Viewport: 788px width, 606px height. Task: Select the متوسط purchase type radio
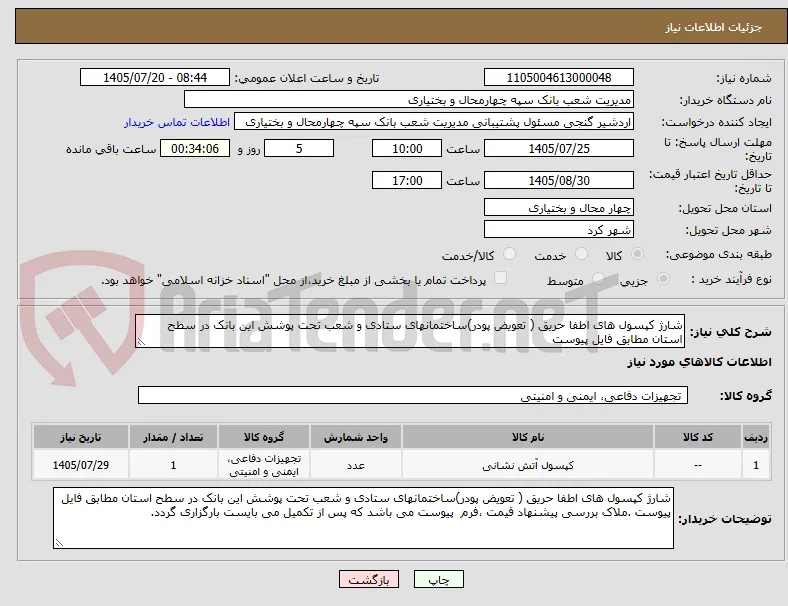[598, 278]
